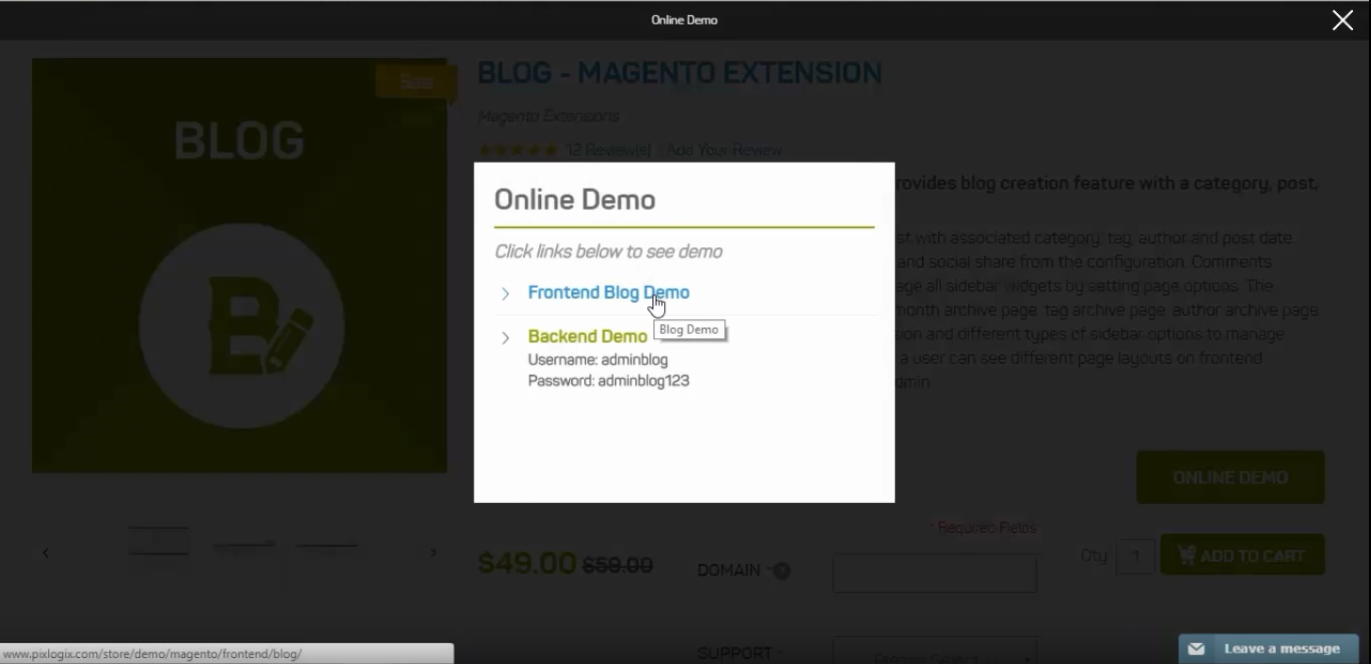The height and width of the screenshot is (664, 1371).
Task: Click the help icon beside DOMAIN
Action: 782,571
